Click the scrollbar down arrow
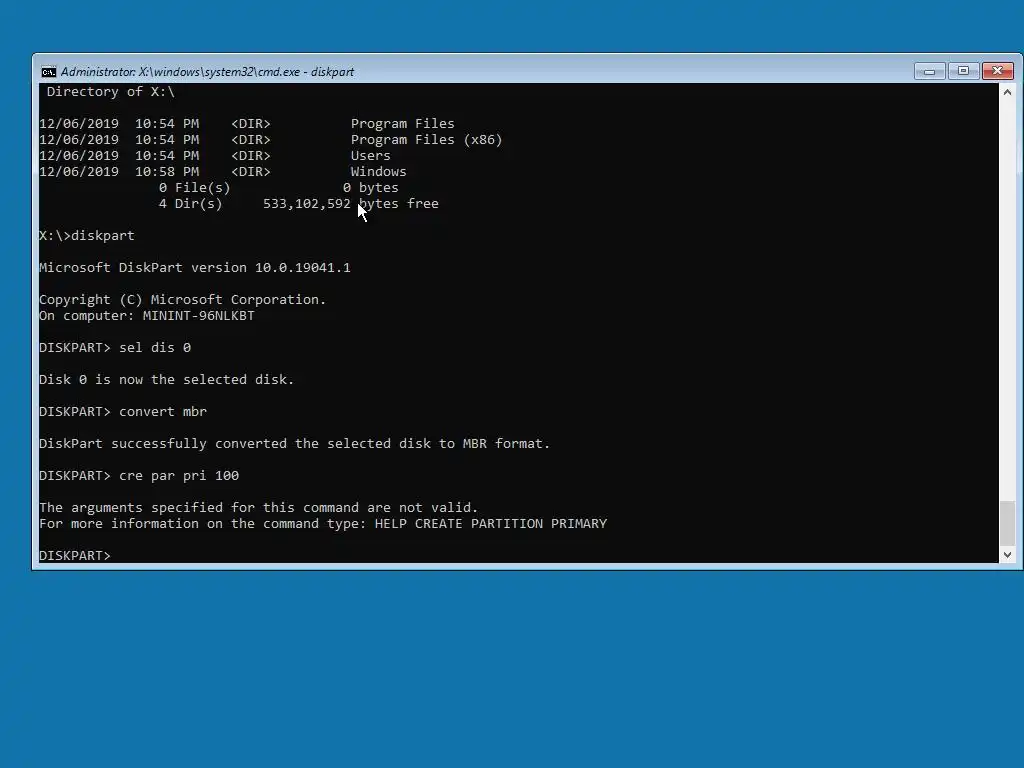 [x=1007, y=554]
